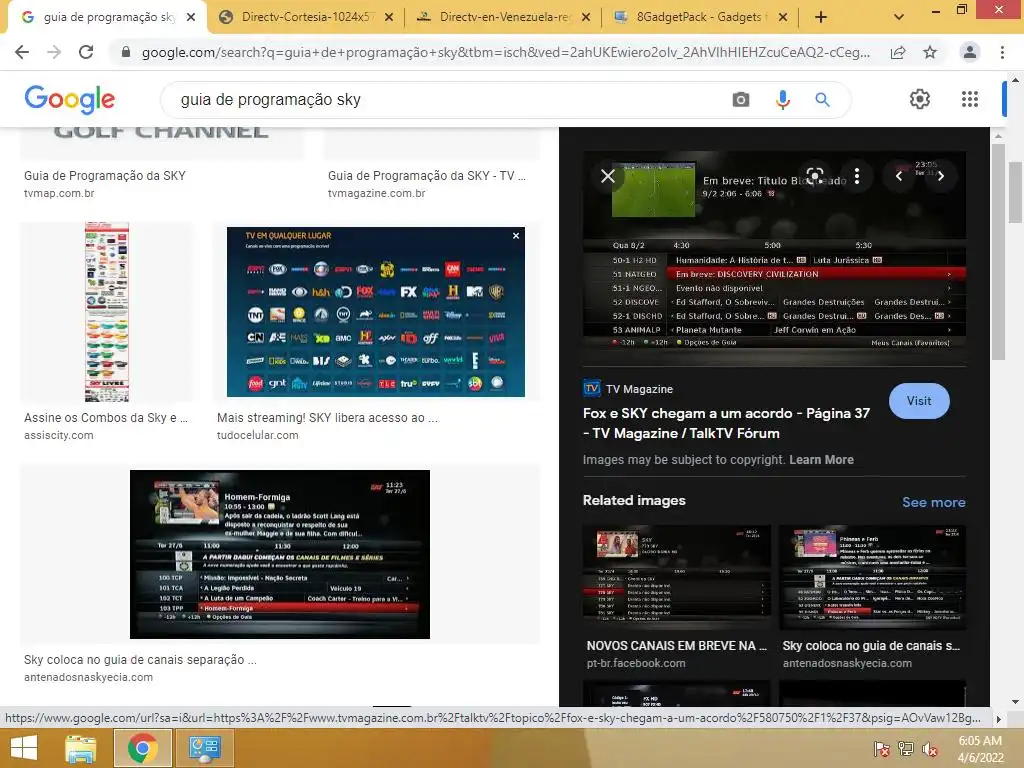Image resolution: width=1024 pixels, height=768 pixels.
Task: Close the 8GadgetPack tab
Action: (x=783, y=17)
